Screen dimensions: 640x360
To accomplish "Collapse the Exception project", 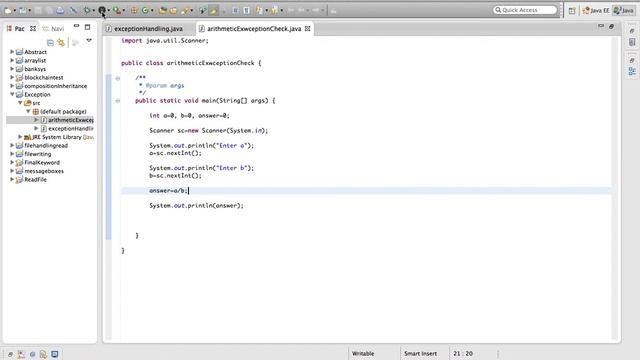I will [x=12, y=94].
